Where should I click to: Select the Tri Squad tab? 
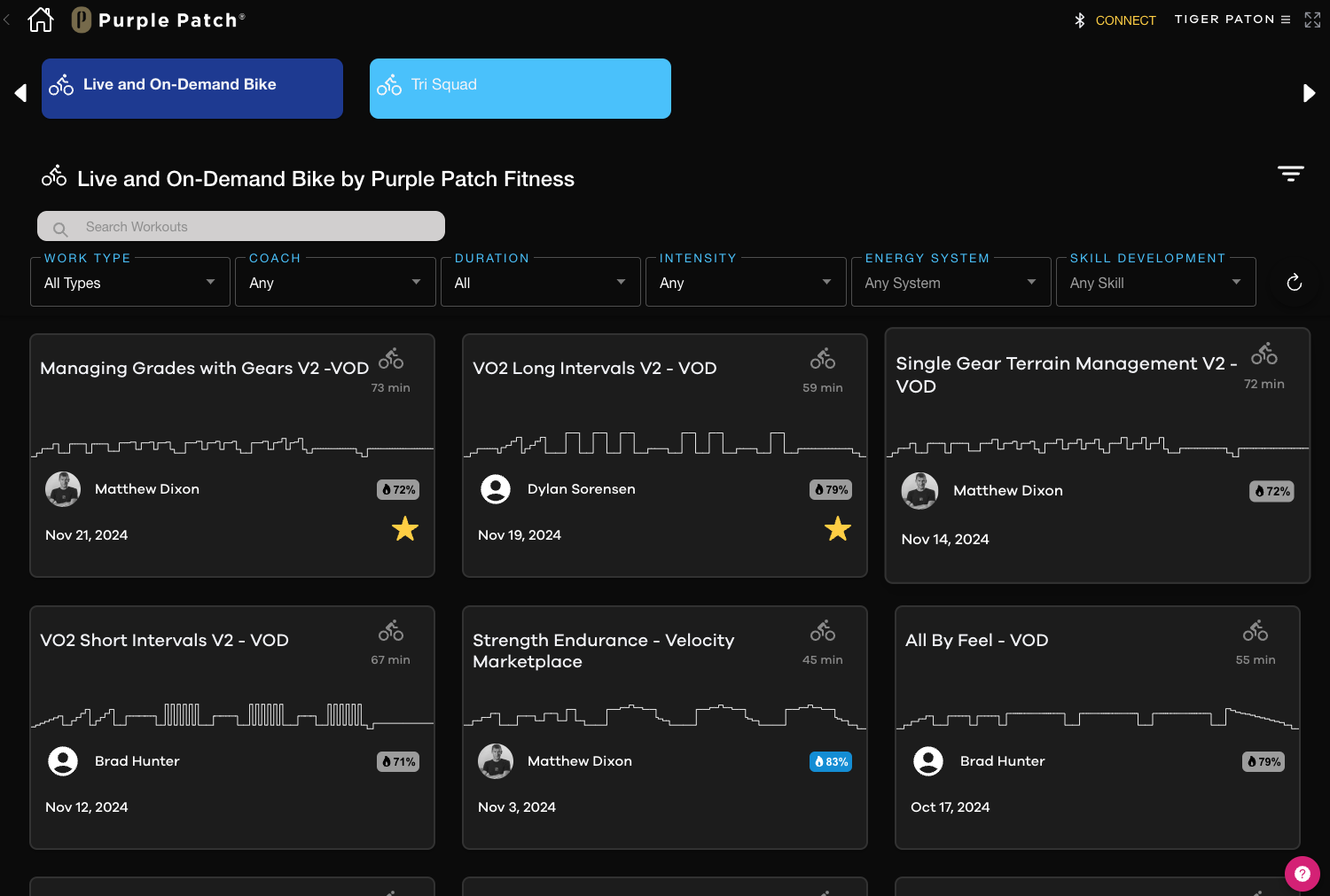520,89
